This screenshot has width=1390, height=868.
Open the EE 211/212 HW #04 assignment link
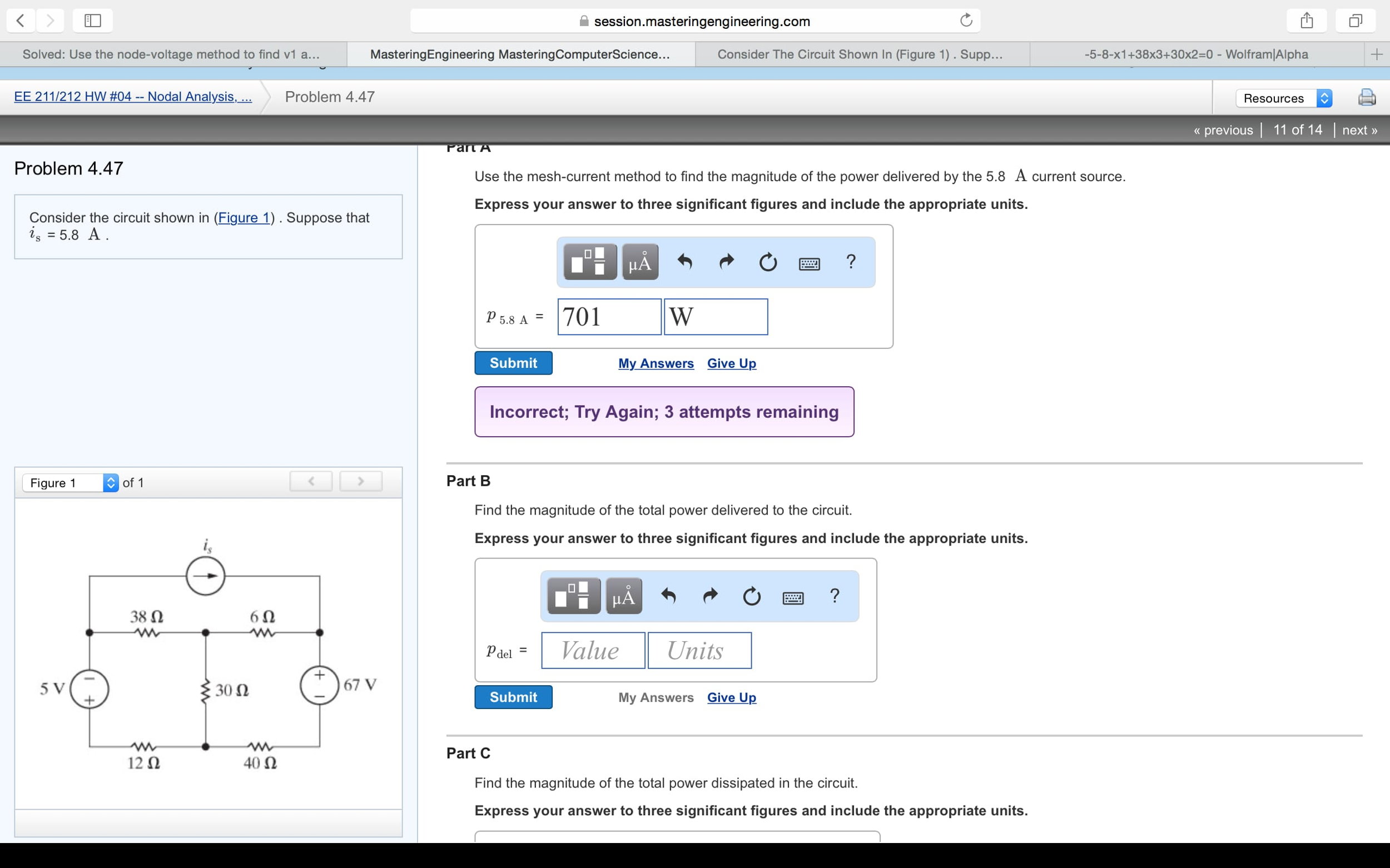coord(133,97)
